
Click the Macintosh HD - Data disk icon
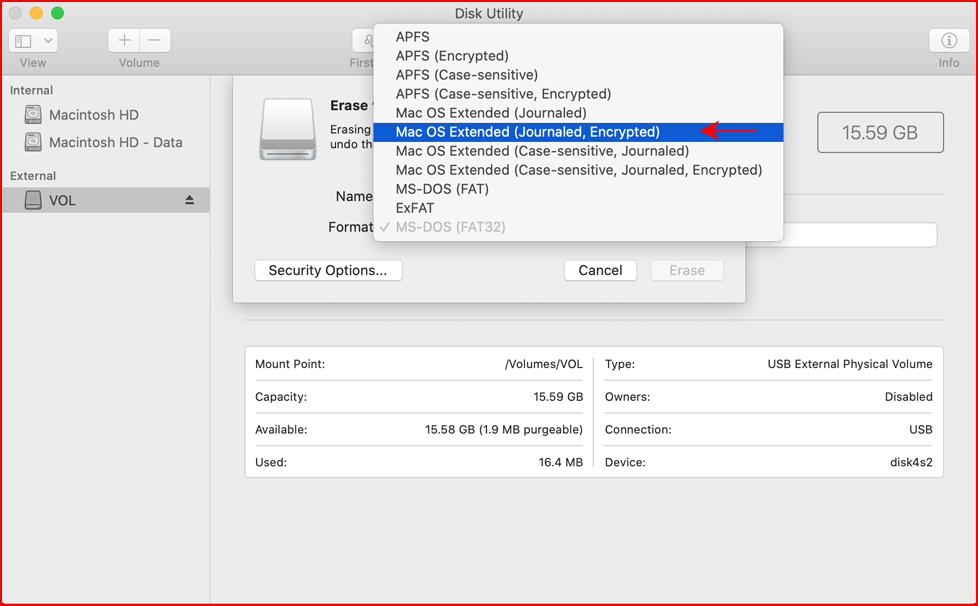click(33, 142)
